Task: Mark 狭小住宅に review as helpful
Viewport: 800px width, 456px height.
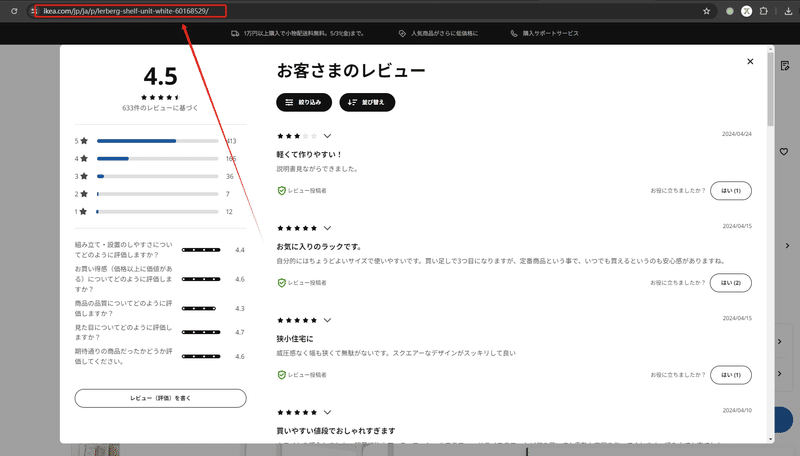Action: [x=731, y=375]
